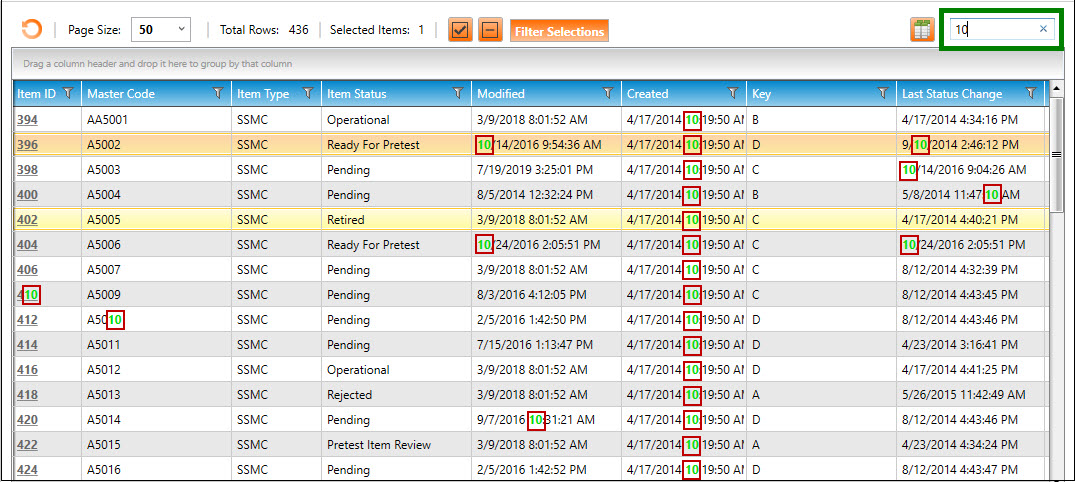Click the select all checkmark icon
The height and width of the screenshot is (482, 1075).
tap(460, 30)
